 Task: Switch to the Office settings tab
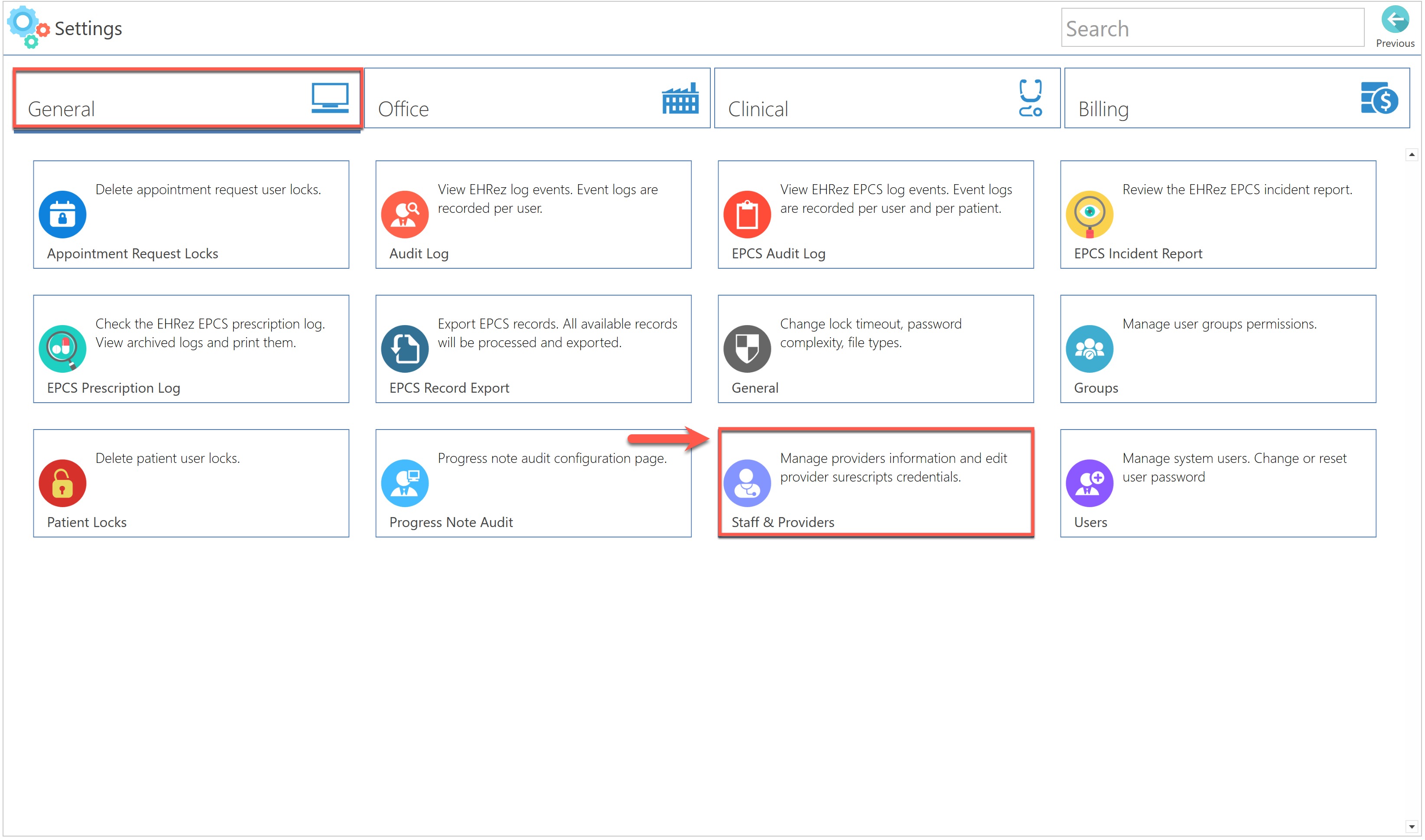pyautogui.click(x=537, y=98)
